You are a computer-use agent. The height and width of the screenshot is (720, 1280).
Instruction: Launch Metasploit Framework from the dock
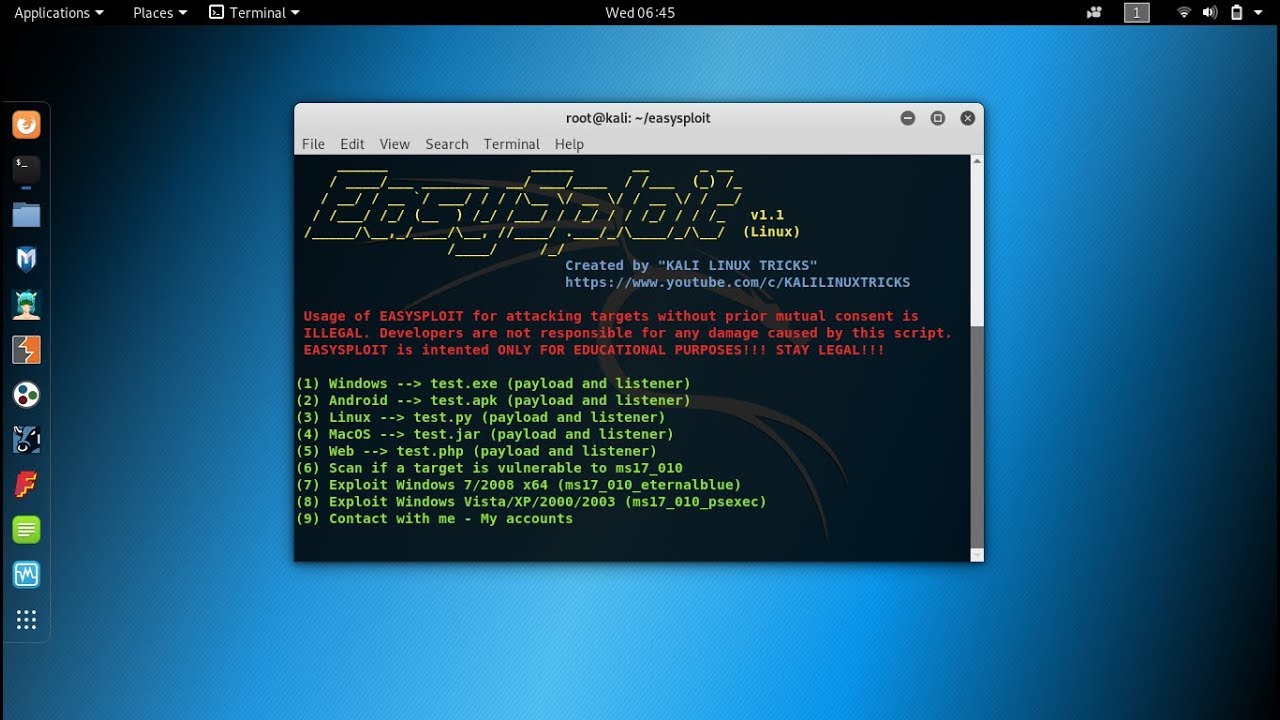pyautogui.click(x=25, y=259)
